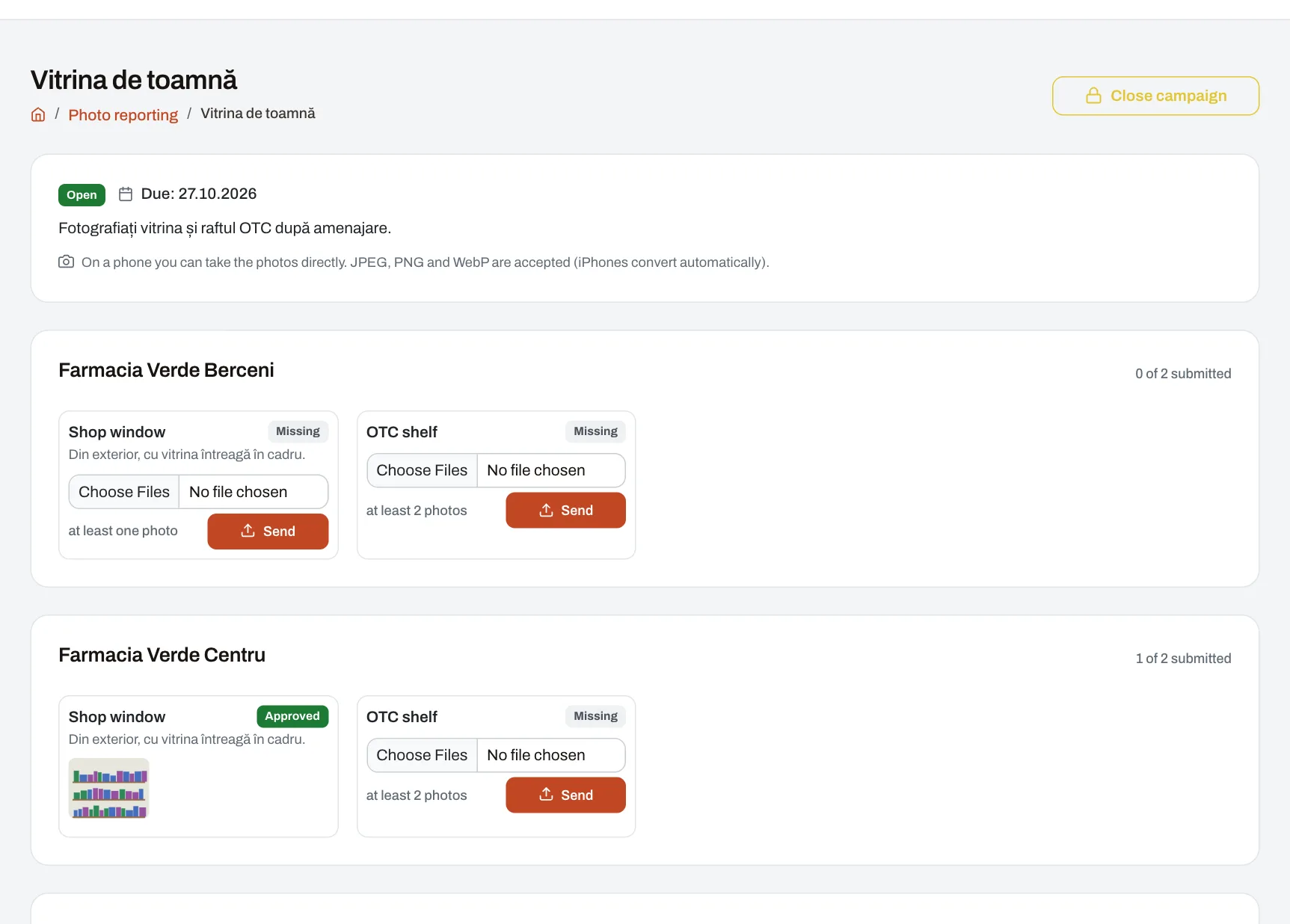Click the calendar icon beside the due date
1290x924 pixels.
(x=126, y=194)
